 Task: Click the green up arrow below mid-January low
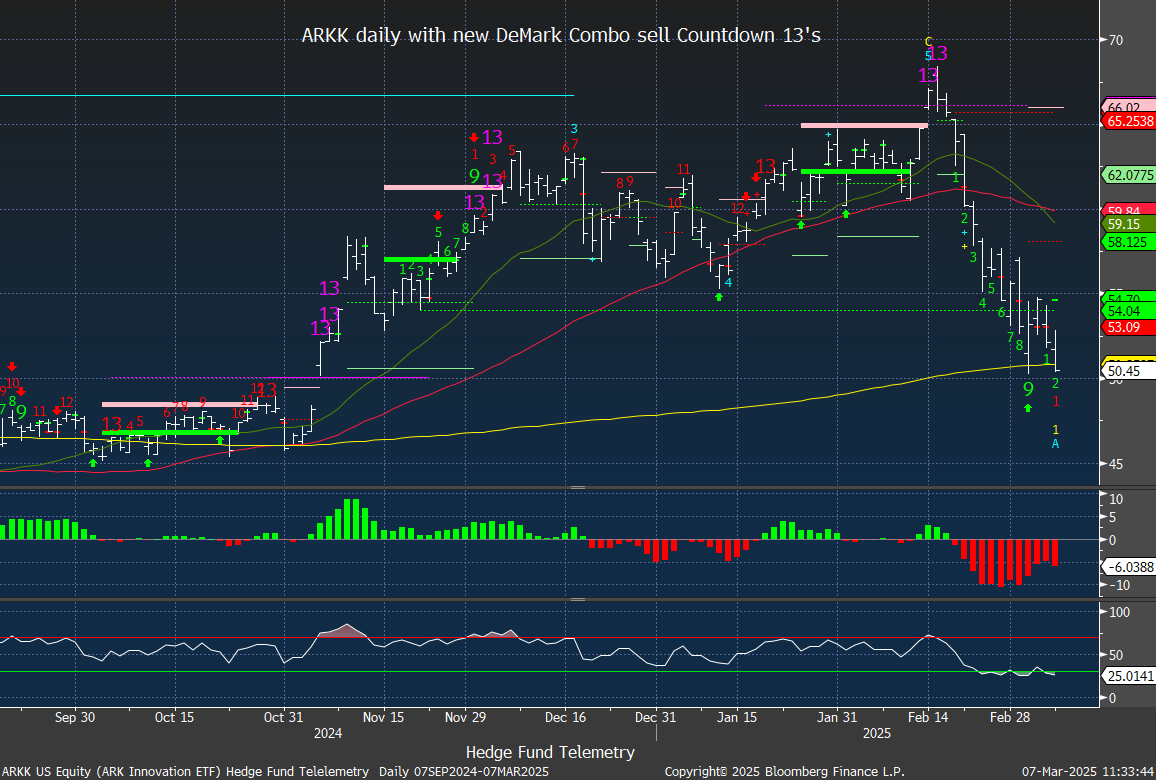719,297
